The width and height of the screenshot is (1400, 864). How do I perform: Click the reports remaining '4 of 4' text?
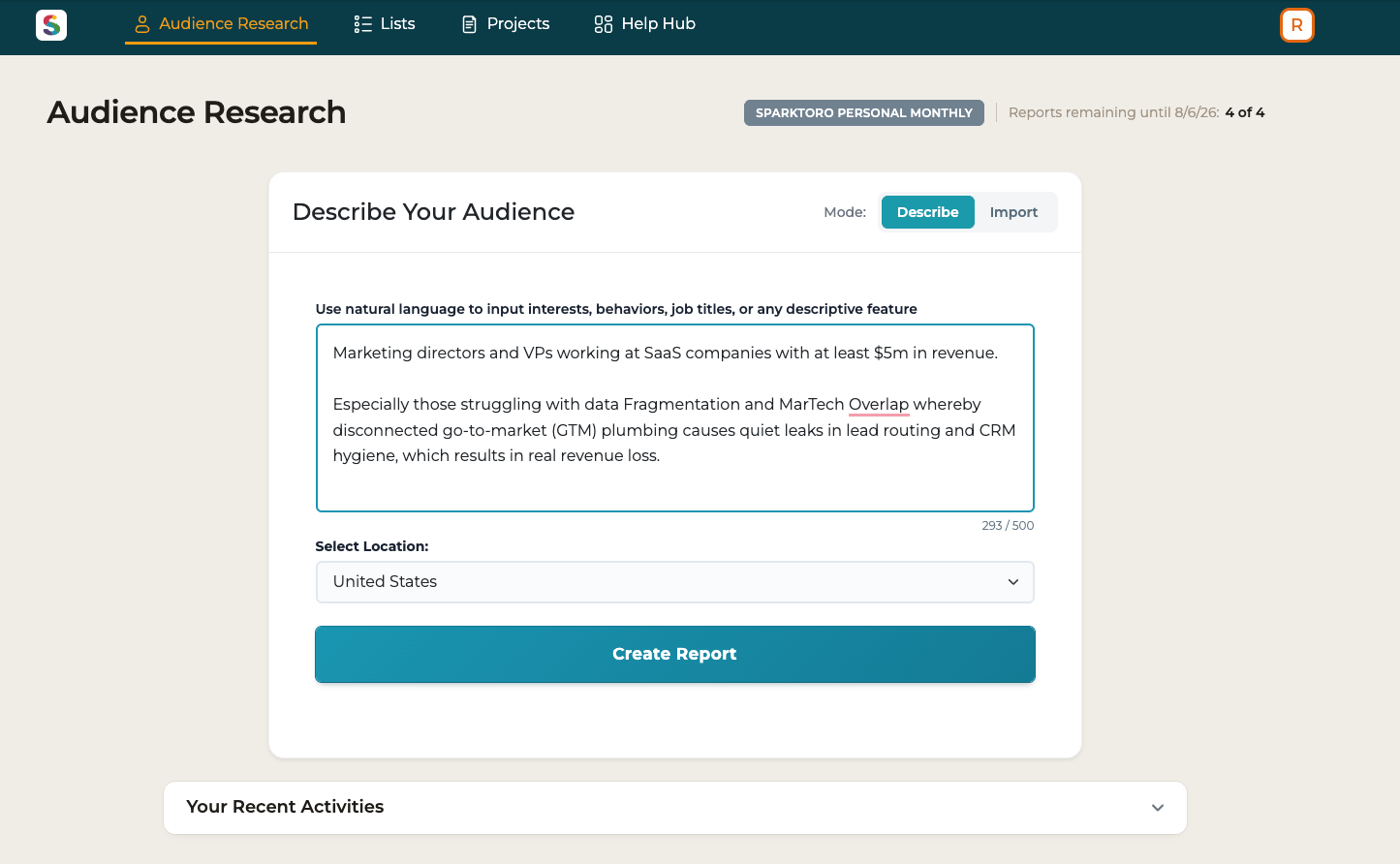(1244, 112)
